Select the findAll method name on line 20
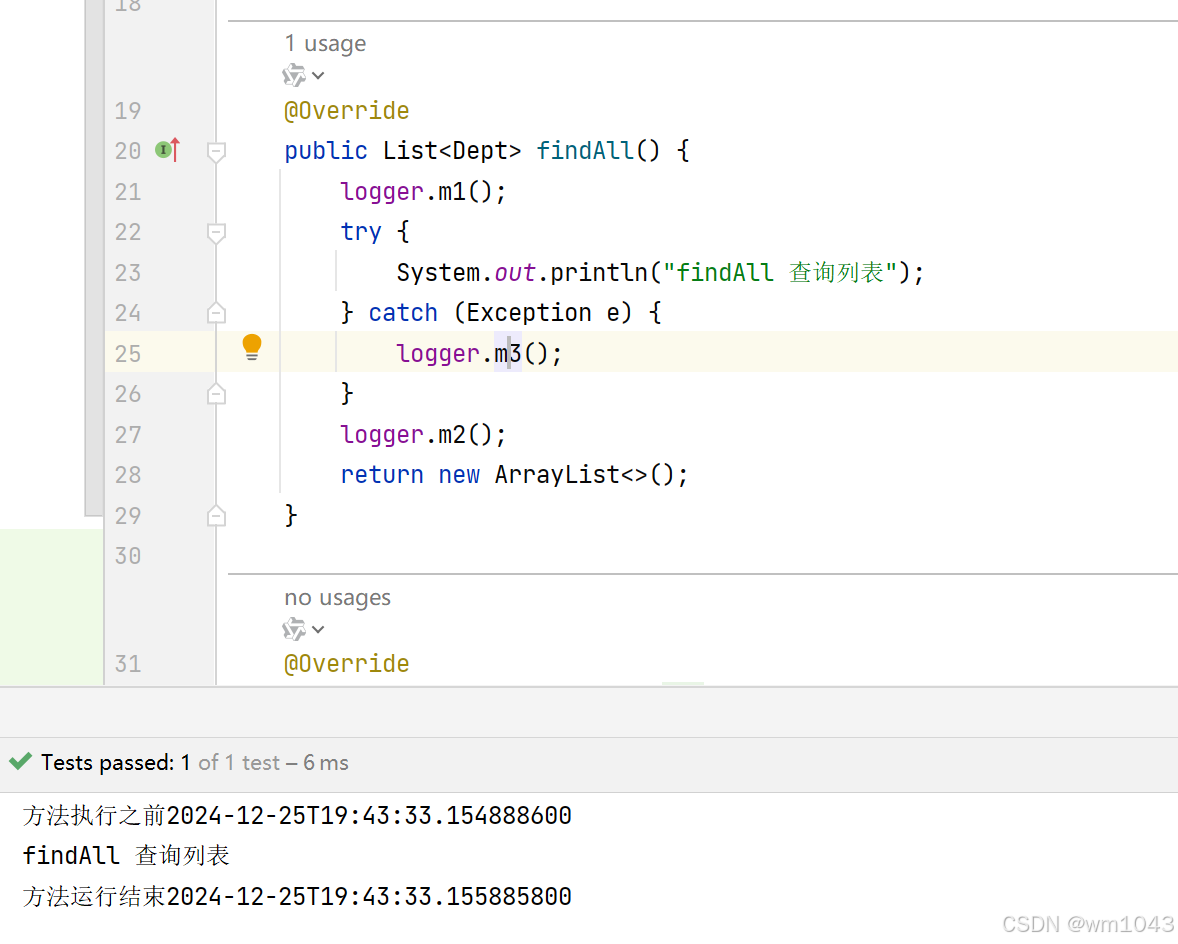 tap(585, 149)
